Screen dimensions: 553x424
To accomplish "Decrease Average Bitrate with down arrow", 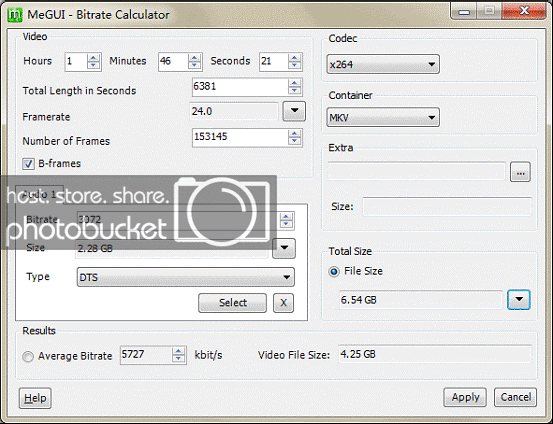I will [x=178, y=359].
